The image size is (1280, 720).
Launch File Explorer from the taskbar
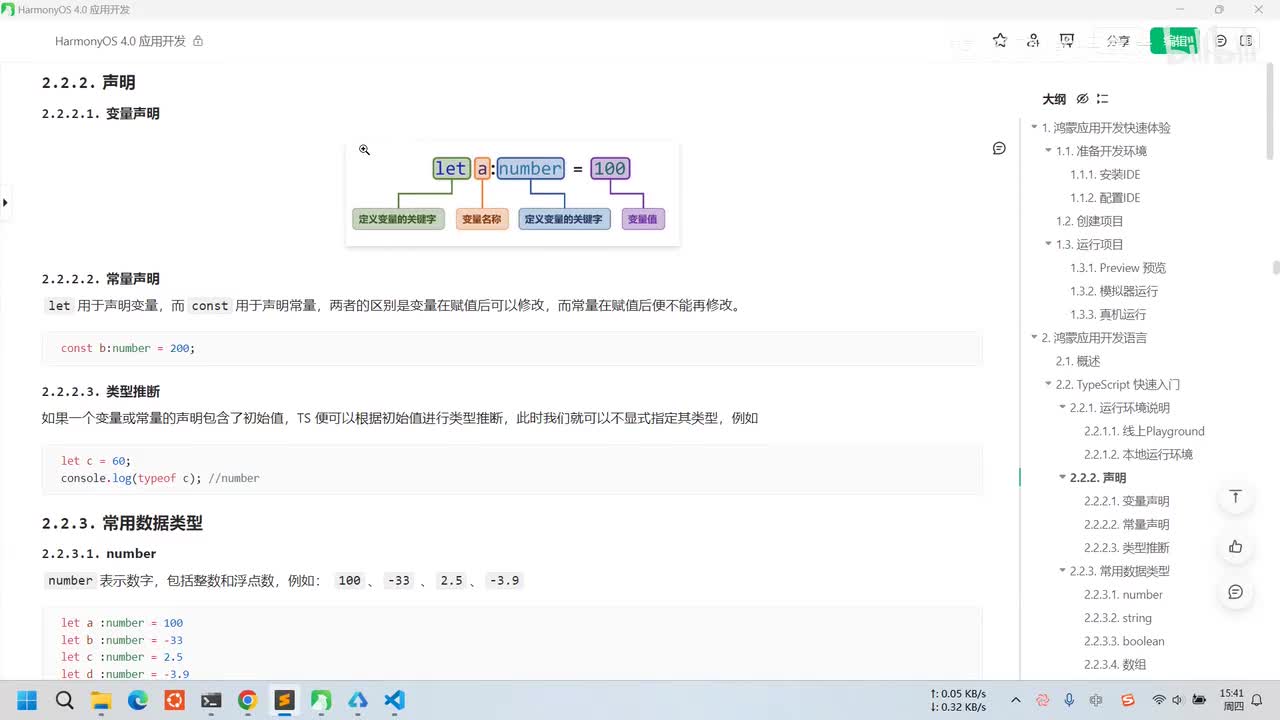(101, 700)
